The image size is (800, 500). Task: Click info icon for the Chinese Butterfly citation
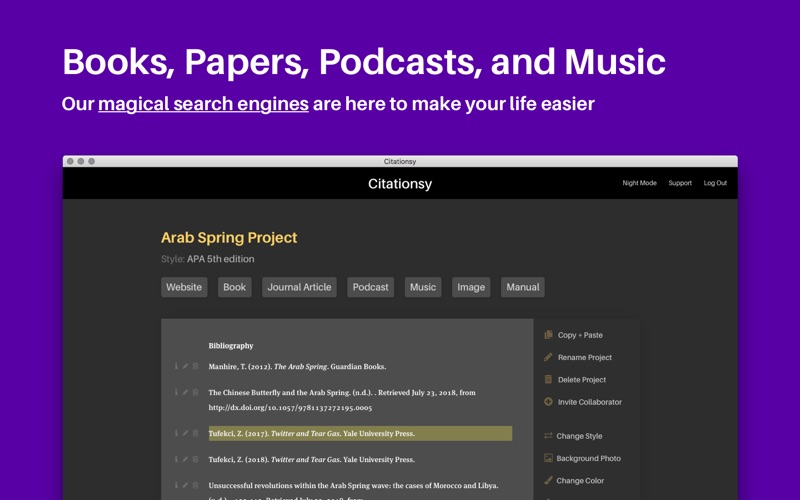(x=176, y=392)
